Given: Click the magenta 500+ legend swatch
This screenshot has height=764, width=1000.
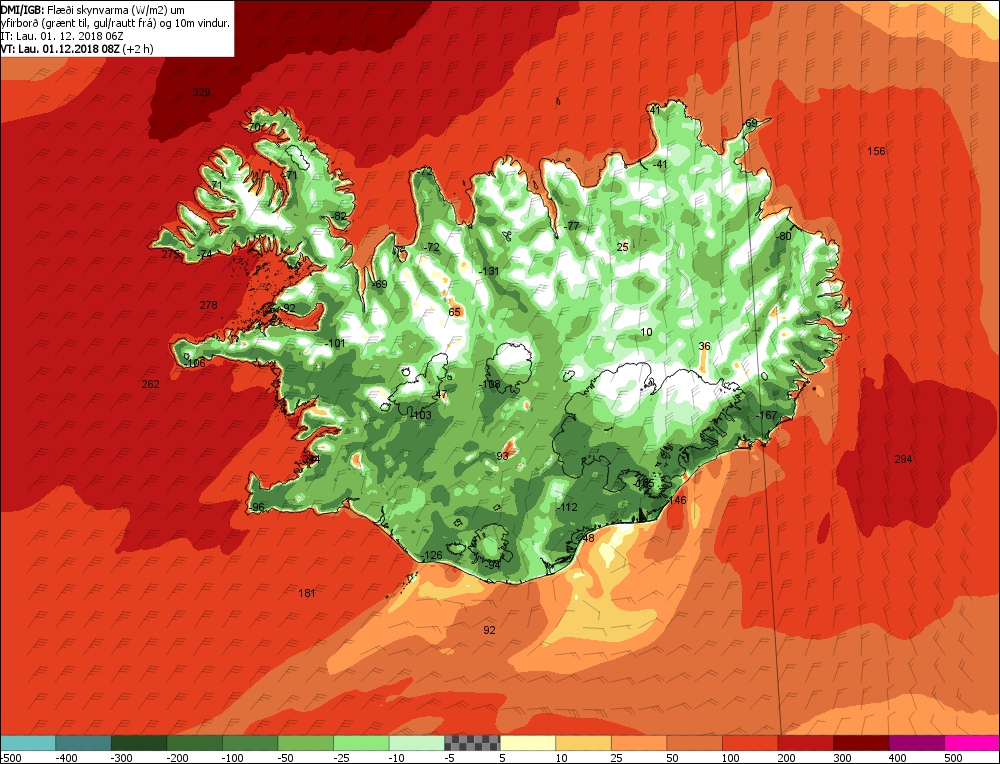Looking at the screenshot, I should tap(972, 743).
